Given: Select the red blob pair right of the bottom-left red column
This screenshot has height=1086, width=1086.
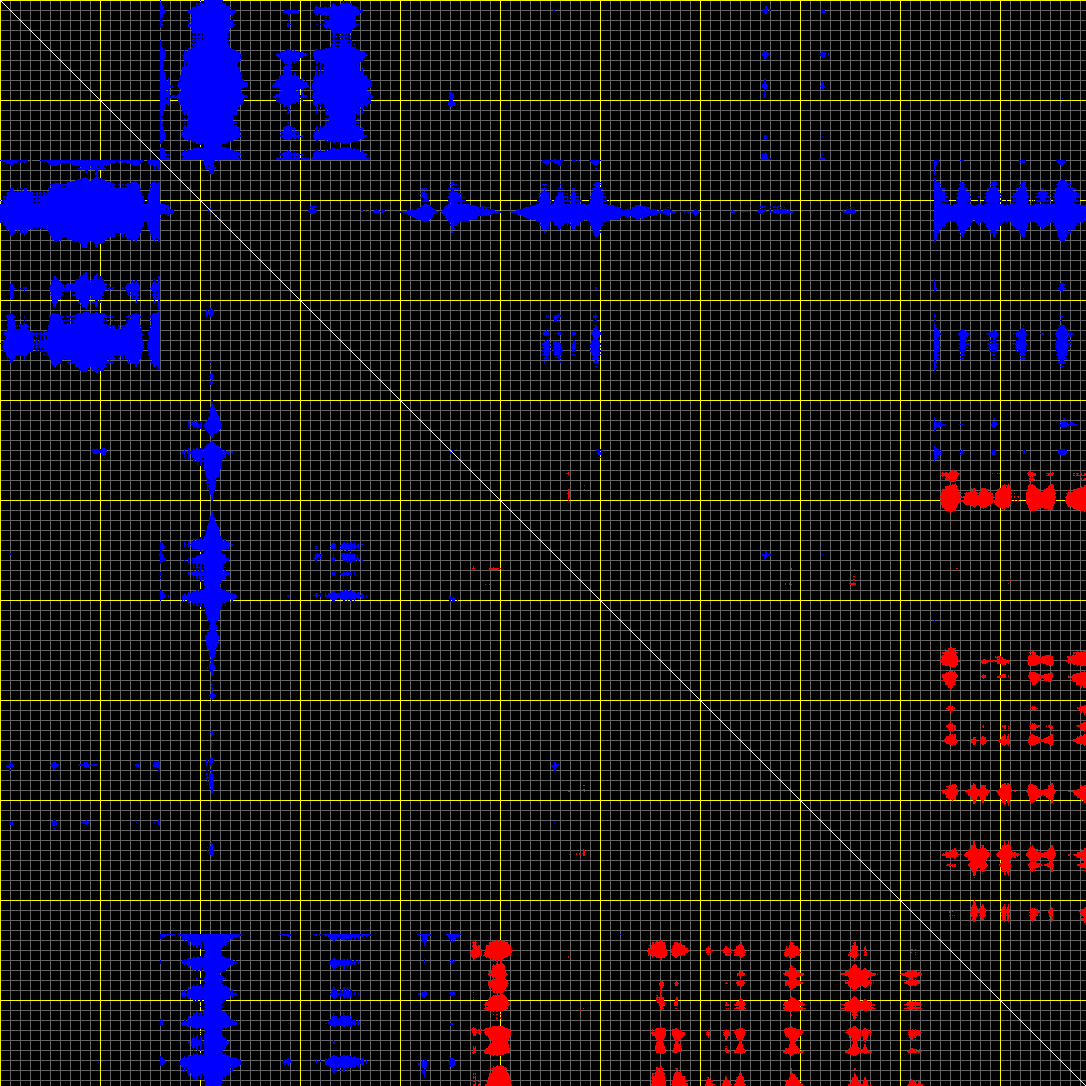Looking at the screenshot, I should tap(668, 1010).
